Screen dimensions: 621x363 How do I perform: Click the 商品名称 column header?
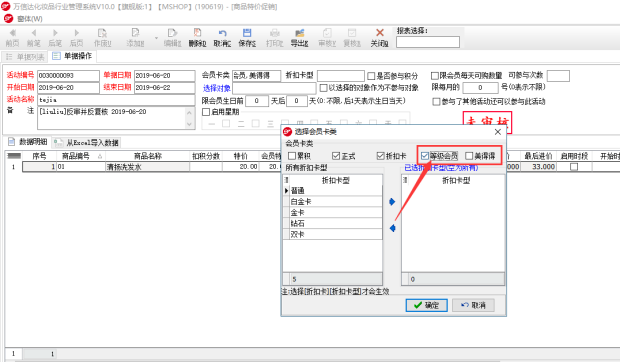(x=148, y=156)
